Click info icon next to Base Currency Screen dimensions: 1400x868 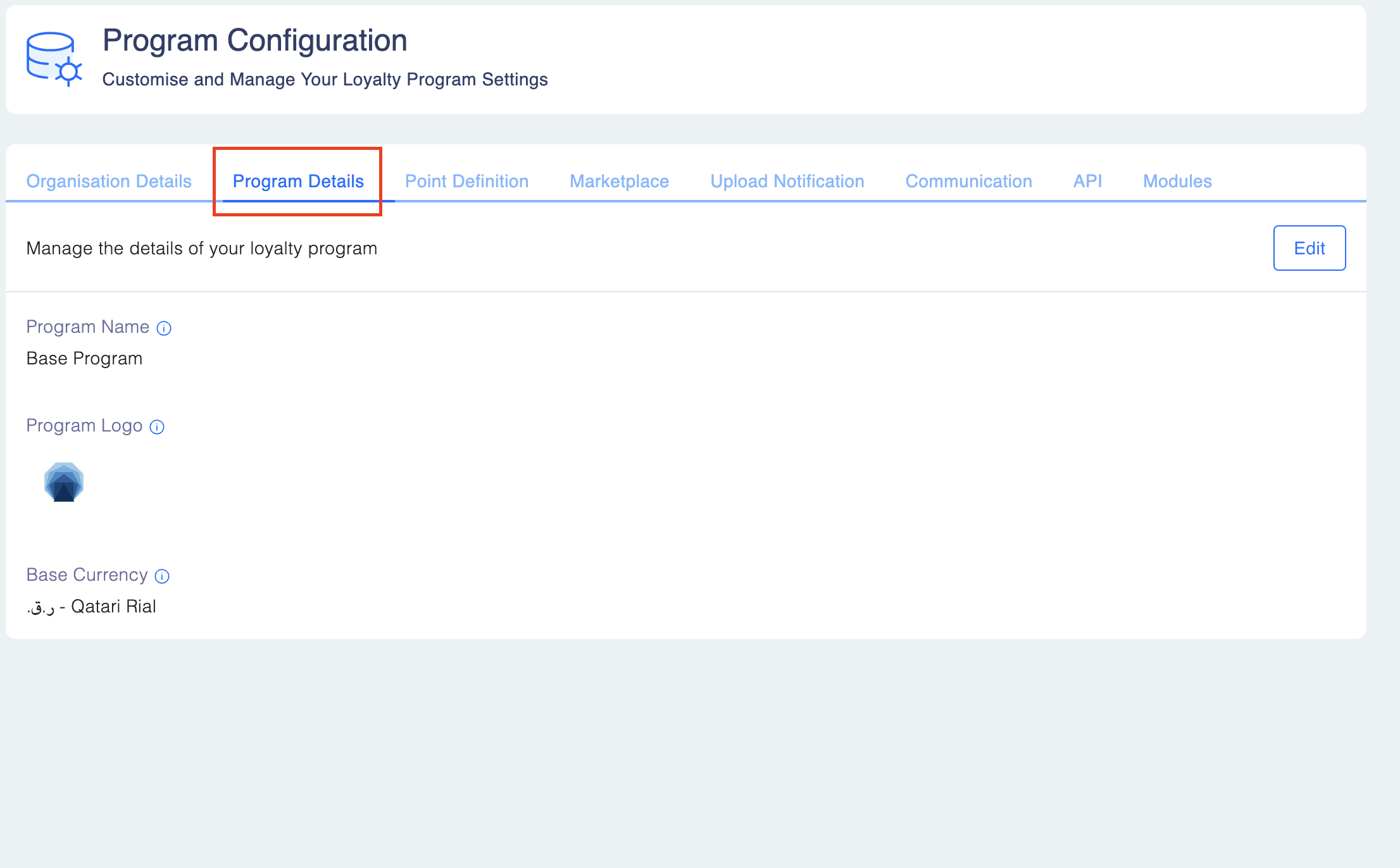pyautogui.click(x=162, y=576)
